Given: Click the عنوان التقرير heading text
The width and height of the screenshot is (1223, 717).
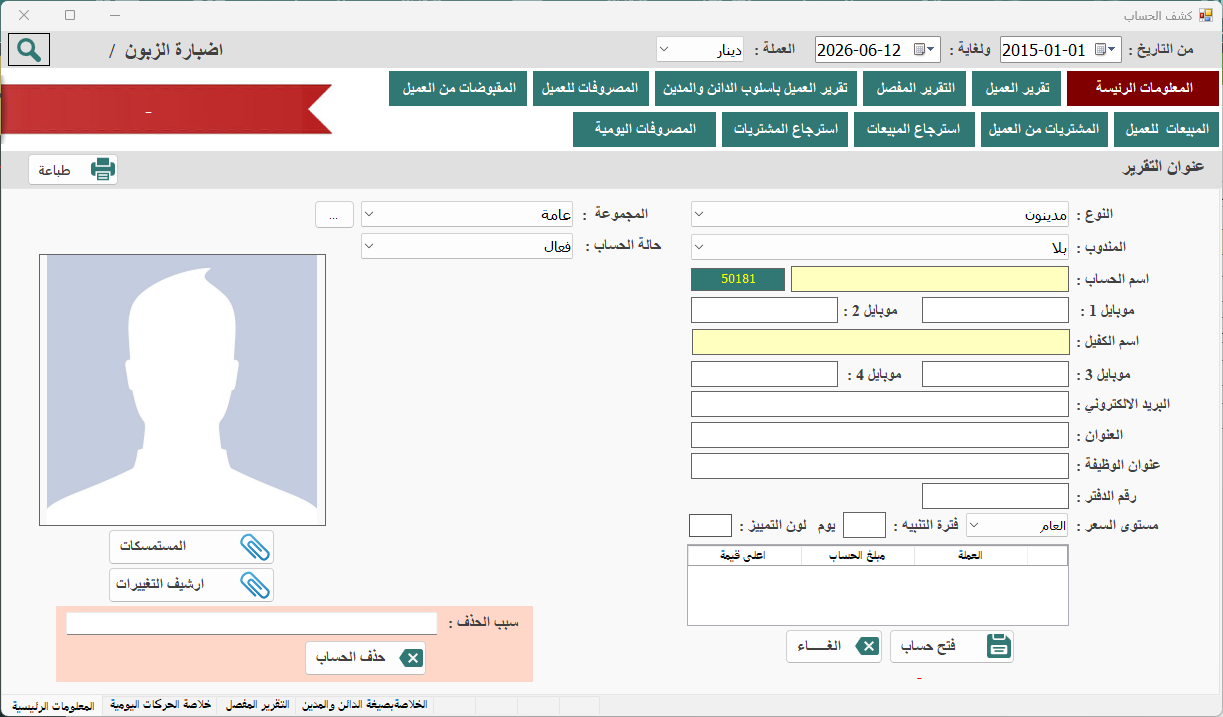Looking at the screenshot, I should (1161, 167).
